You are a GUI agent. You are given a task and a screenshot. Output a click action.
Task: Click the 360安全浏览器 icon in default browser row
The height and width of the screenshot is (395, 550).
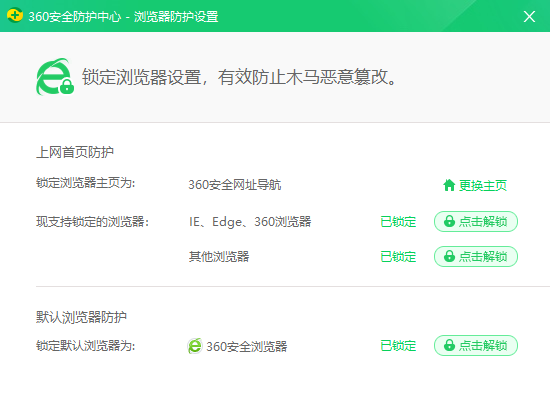point(195,346)
